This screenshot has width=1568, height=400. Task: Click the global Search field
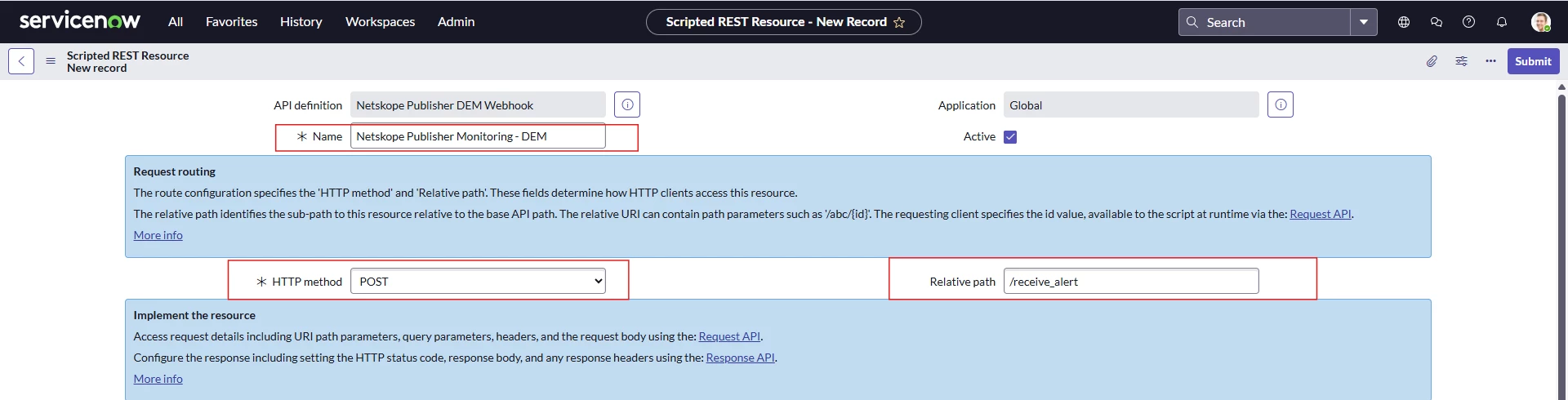click(1264, 22)
